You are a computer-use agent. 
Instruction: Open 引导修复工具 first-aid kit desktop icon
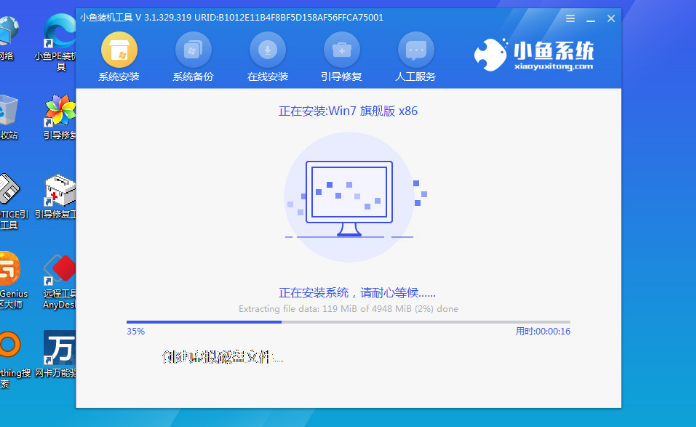coord(59,195)
